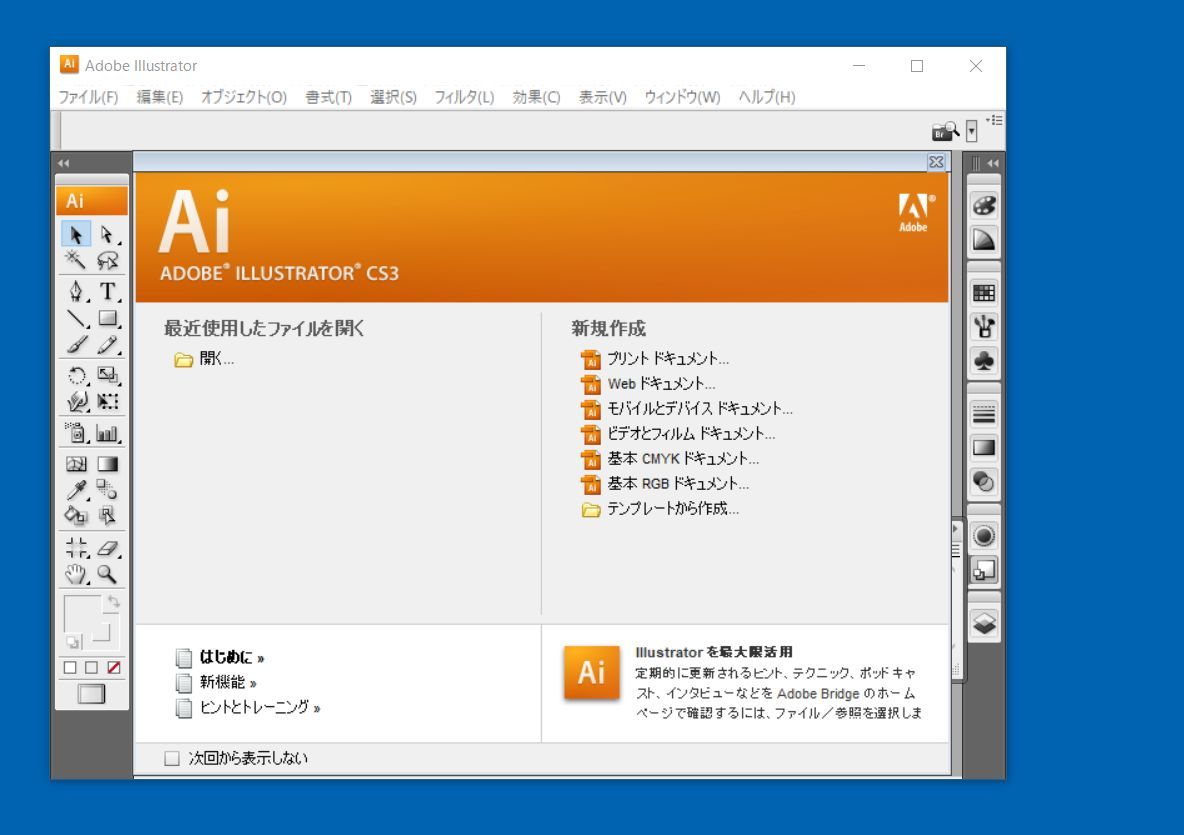The width and height of the screenshot is (1184, 835).
Task: Select the Zoom tool
Action: point(105,573)
